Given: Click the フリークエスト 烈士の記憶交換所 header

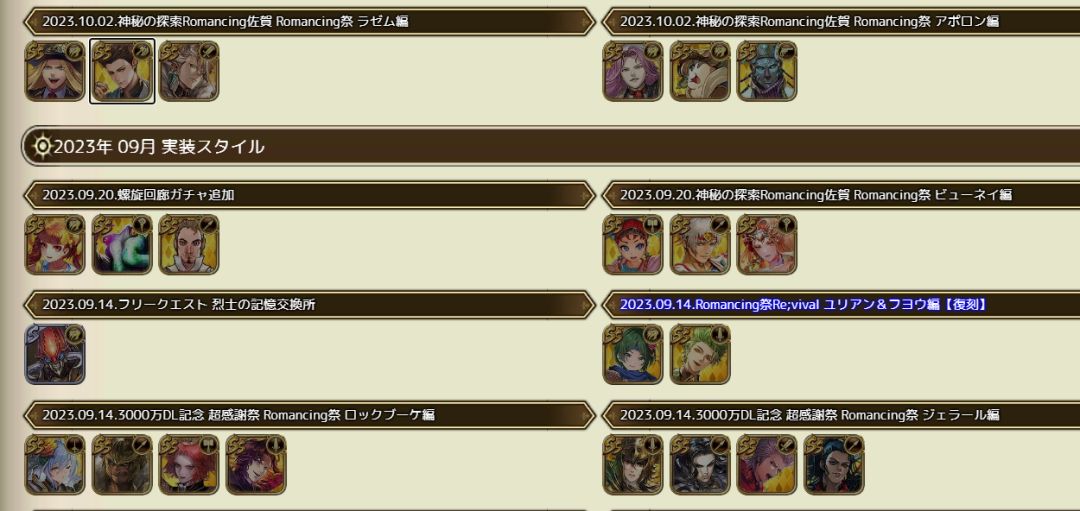Looking at the screenshot, I should (x=309, y=304).
